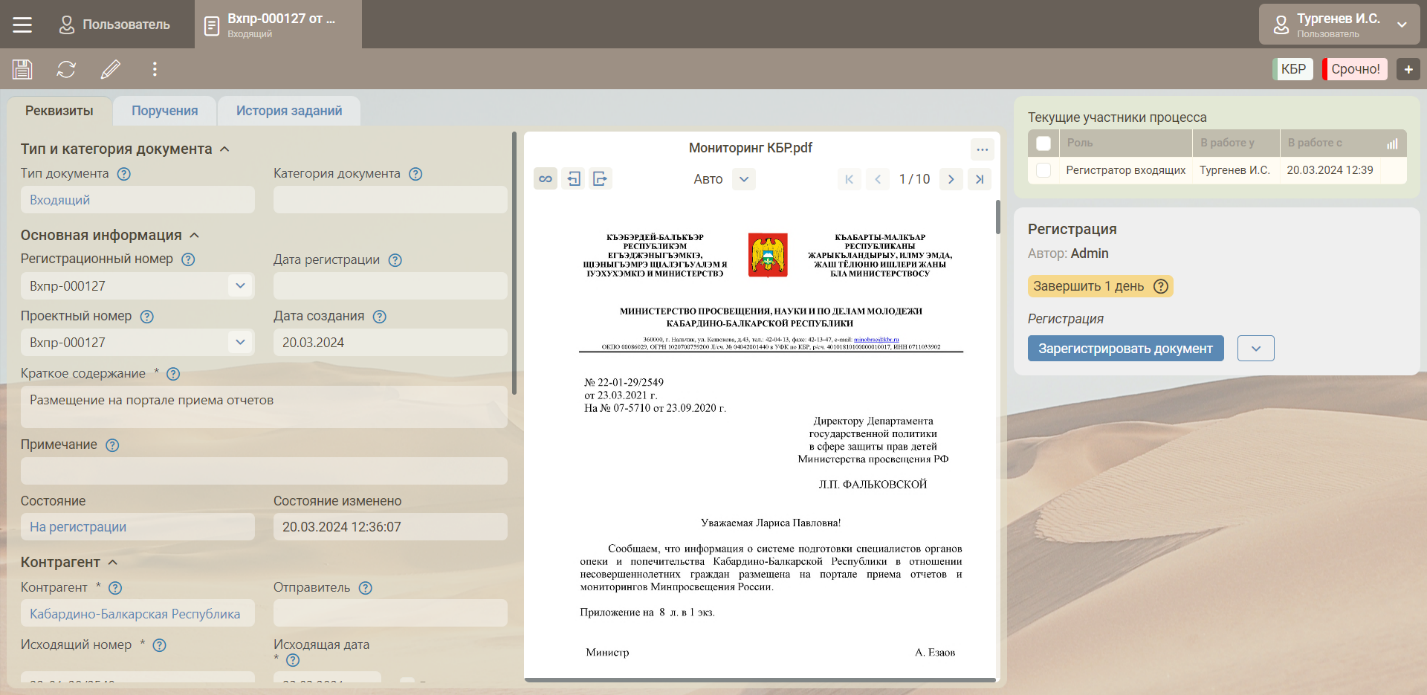Jump to last page of PDF
This screenshot has width=1427, height=695.
point(980,179)
